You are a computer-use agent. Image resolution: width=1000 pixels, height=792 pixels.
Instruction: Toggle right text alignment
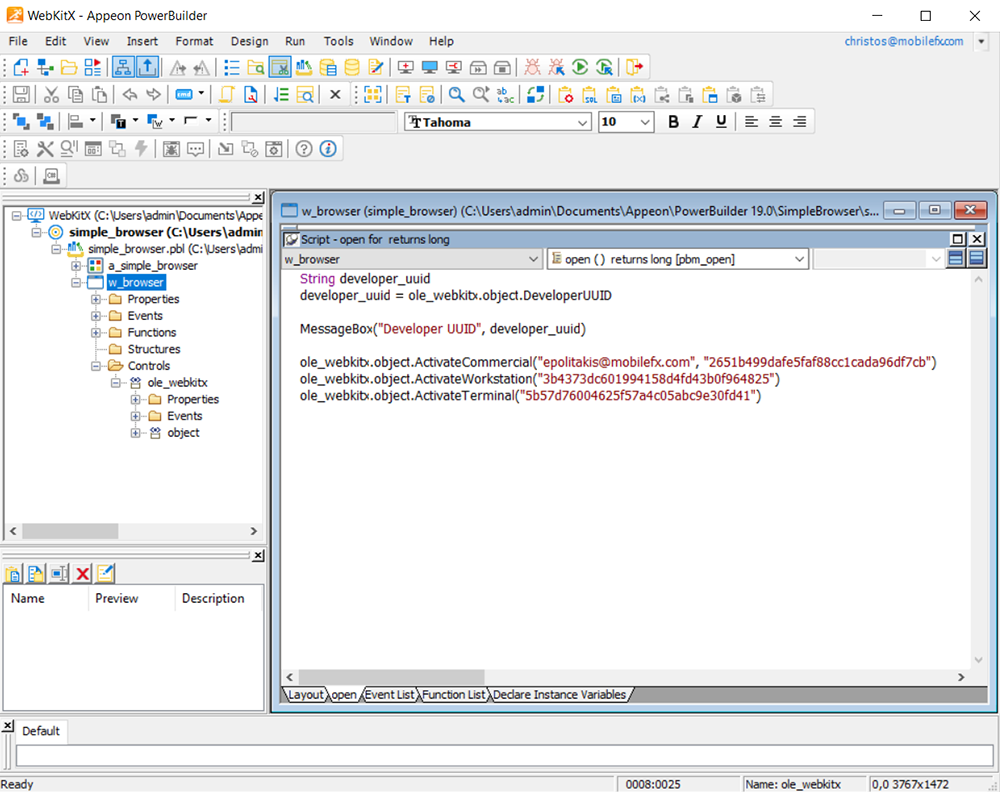[799, 121]
